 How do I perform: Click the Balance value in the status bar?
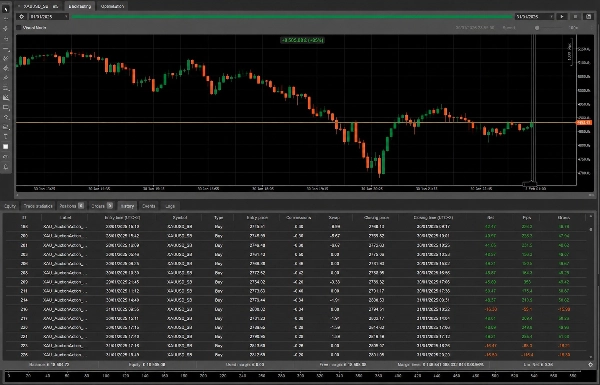pos(49,365)
